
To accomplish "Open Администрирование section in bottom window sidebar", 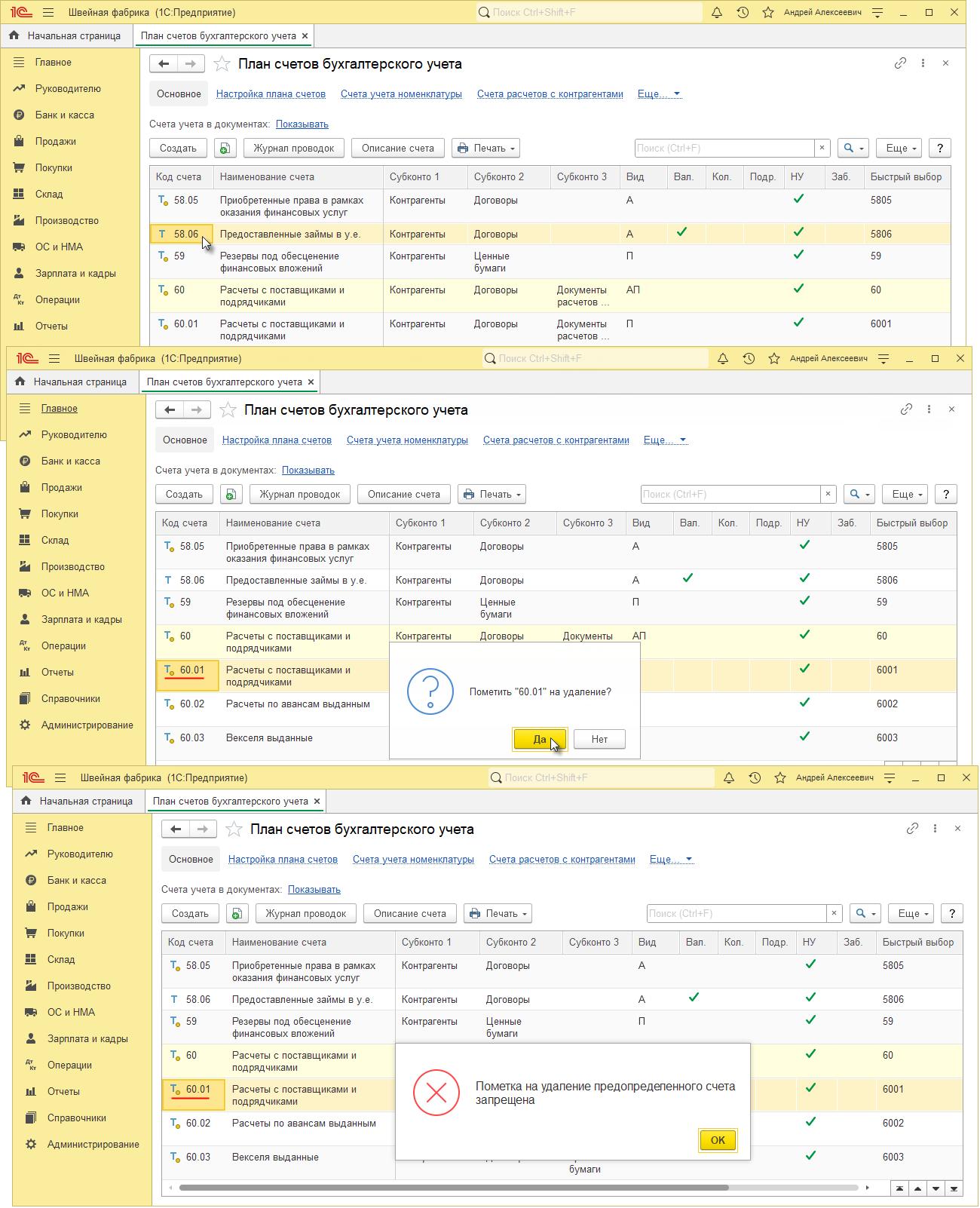I will 93,1145.
